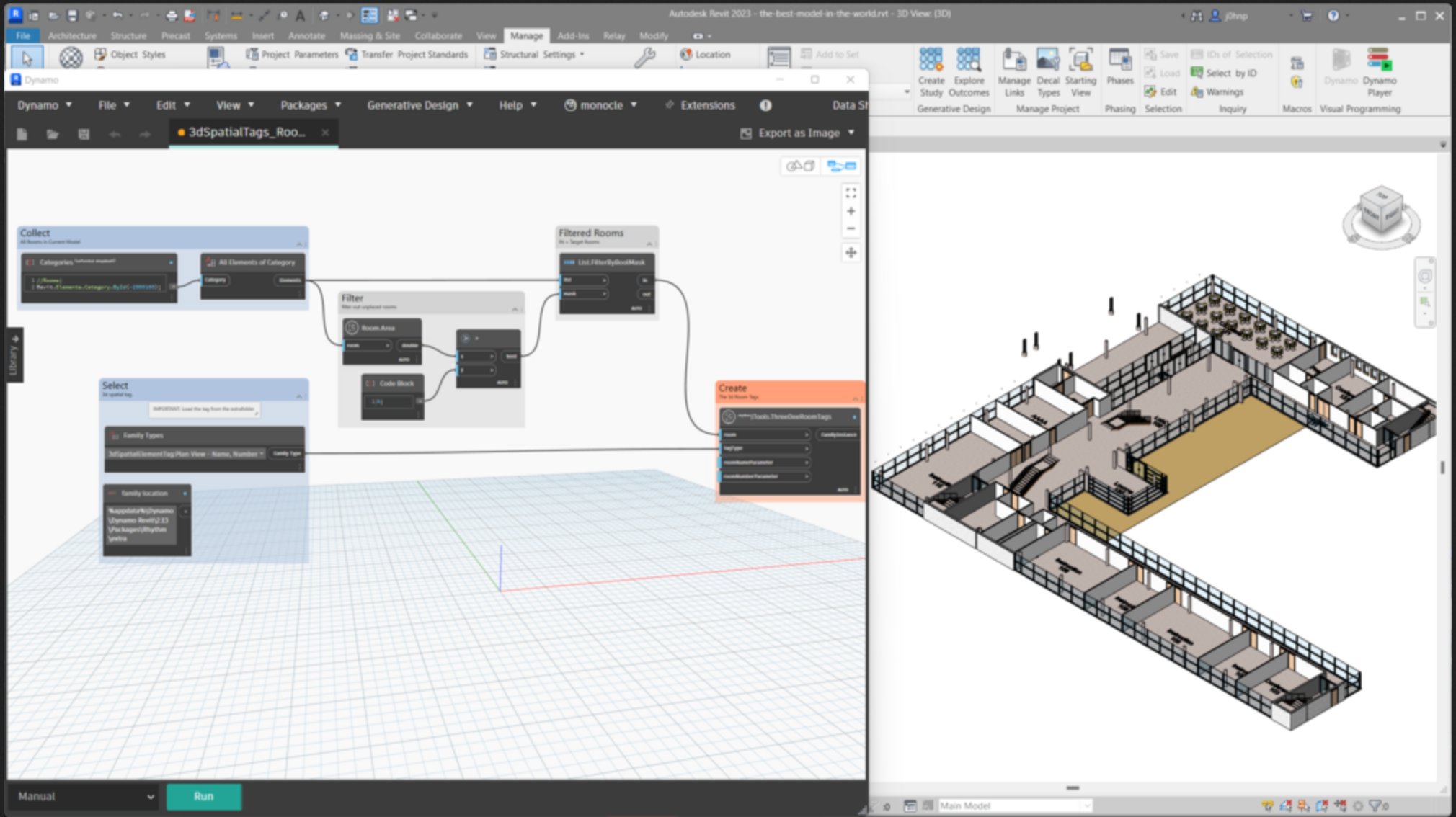Toggle 3D background preview navigation button
This screenshot has width=1456, height=817.
800,166
